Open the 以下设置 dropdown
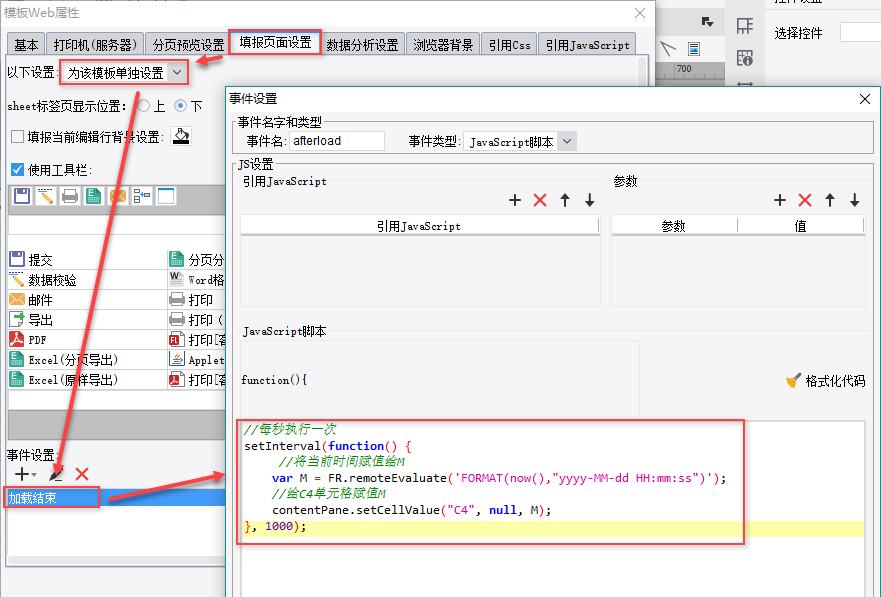 click(x=124, y=72)
